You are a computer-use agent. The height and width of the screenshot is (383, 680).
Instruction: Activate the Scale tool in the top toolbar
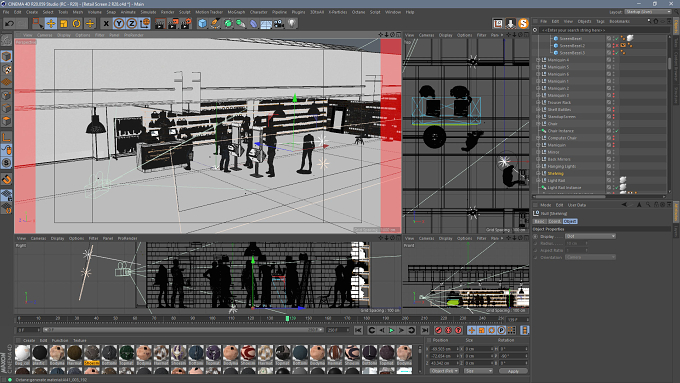pos(64,23)
